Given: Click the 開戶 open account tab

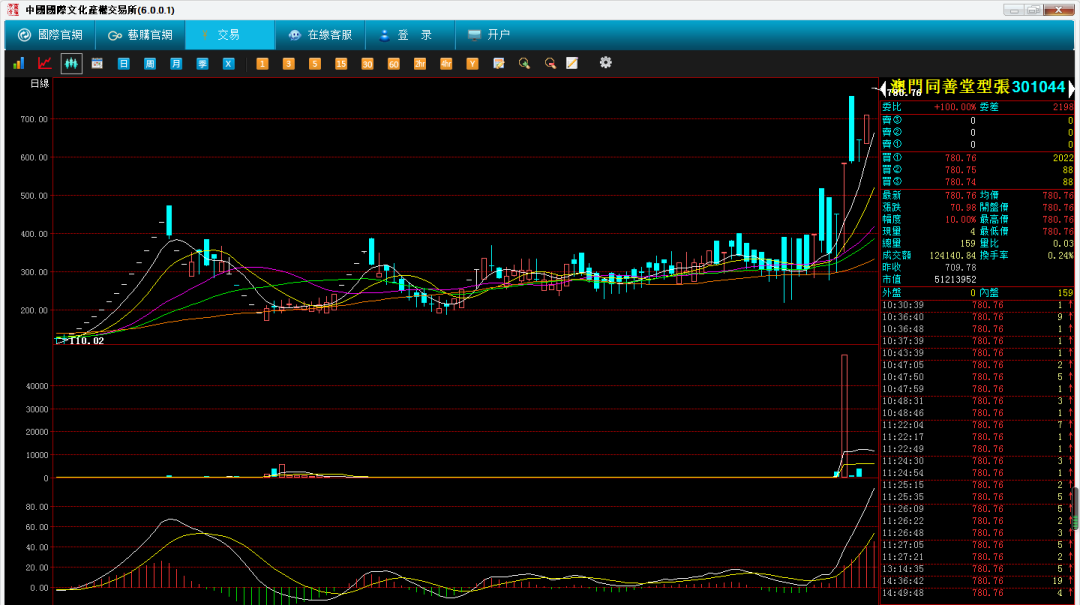Looking at the screenshot, I should click(x=489, y=34).
